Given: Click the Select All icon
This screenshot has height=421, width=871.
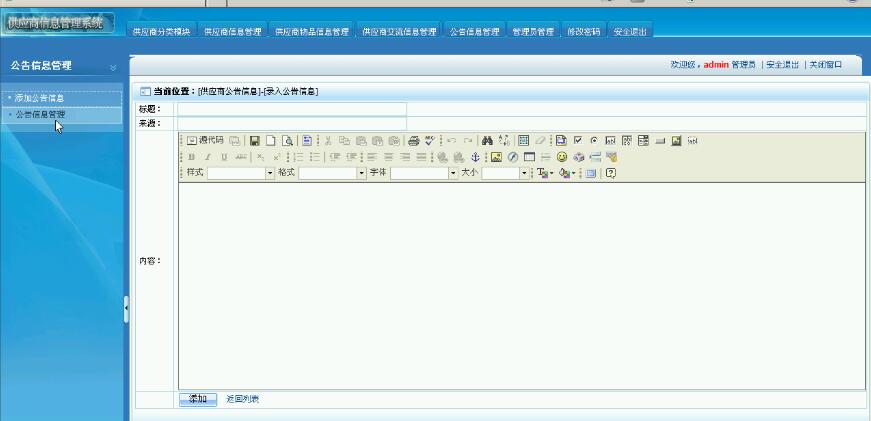Looking at the screenshot, I should [x=523, y=141].
